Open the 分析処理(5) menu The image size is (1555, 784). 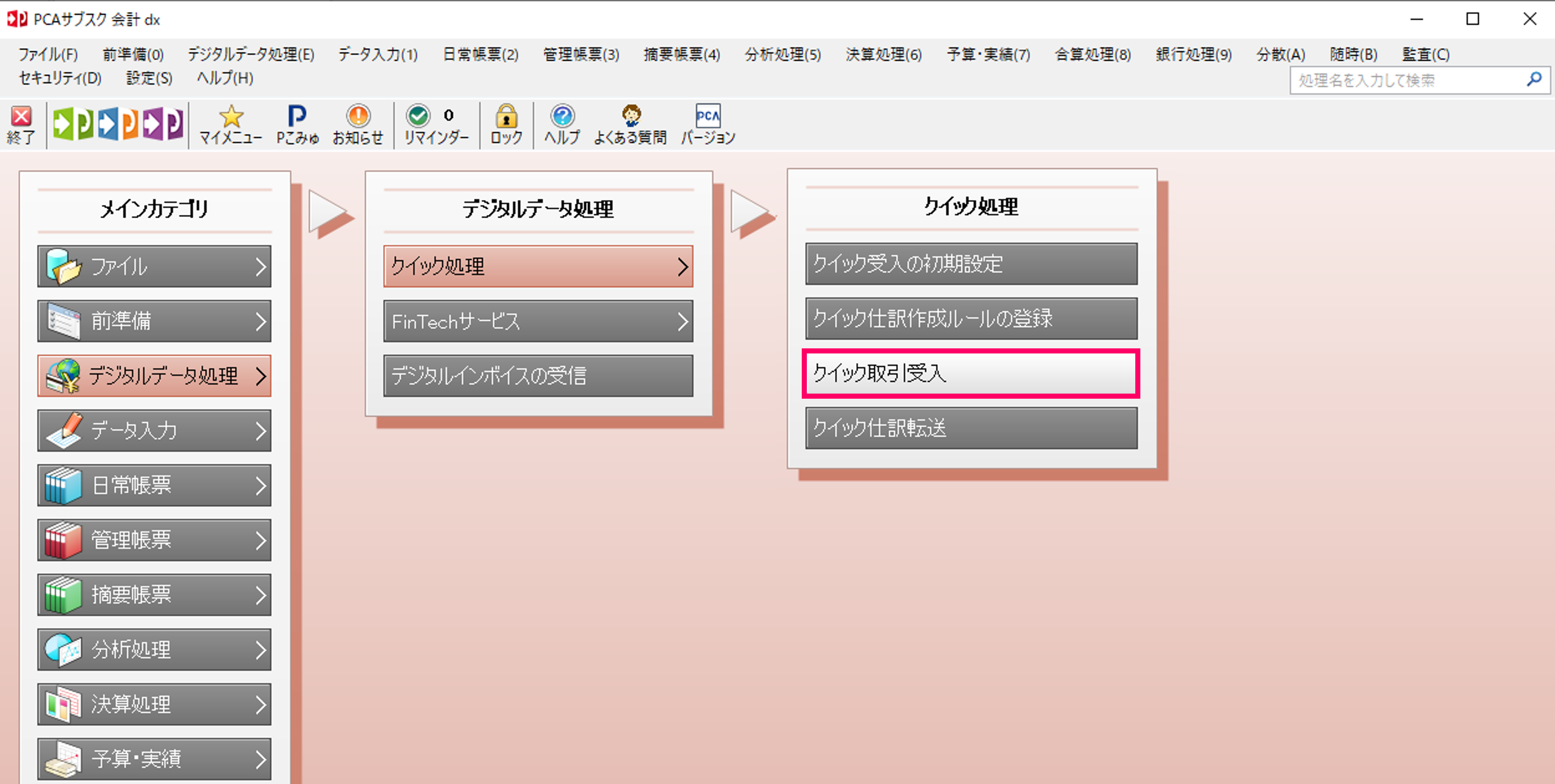(x=782, y=54)
